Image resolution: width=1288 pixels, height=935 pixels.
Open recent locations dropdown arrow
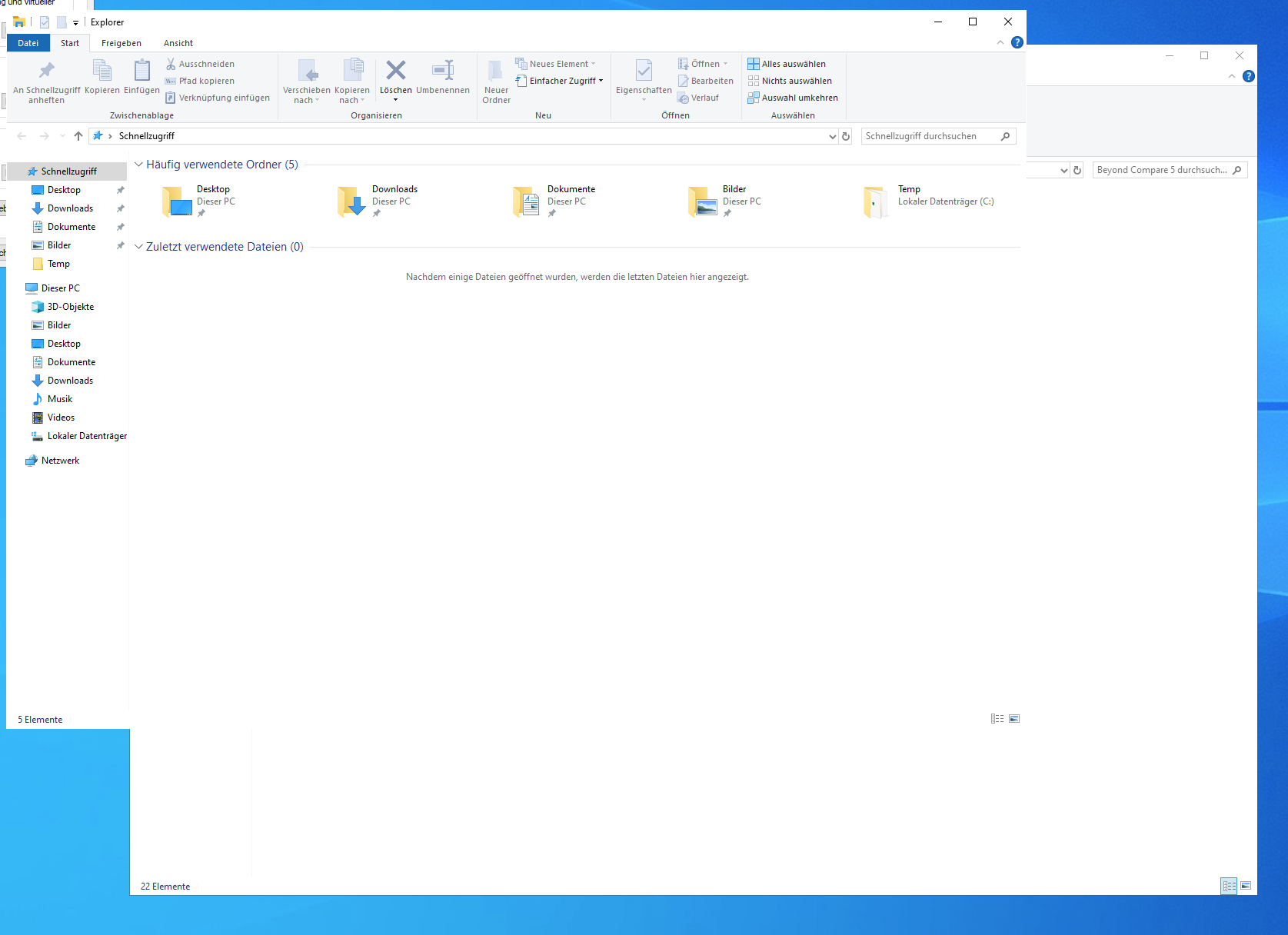click(x=62, y=136)
